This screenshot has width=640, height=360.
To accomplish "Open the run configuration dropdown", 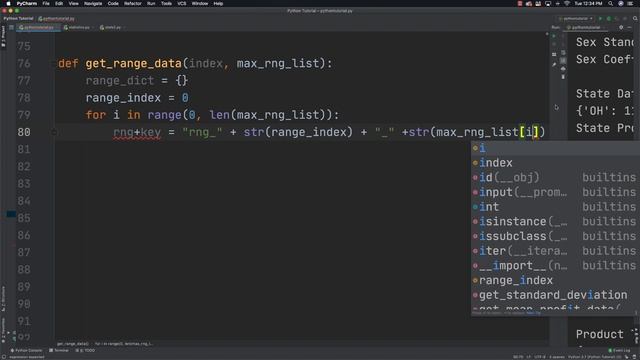I will point(576,18).
